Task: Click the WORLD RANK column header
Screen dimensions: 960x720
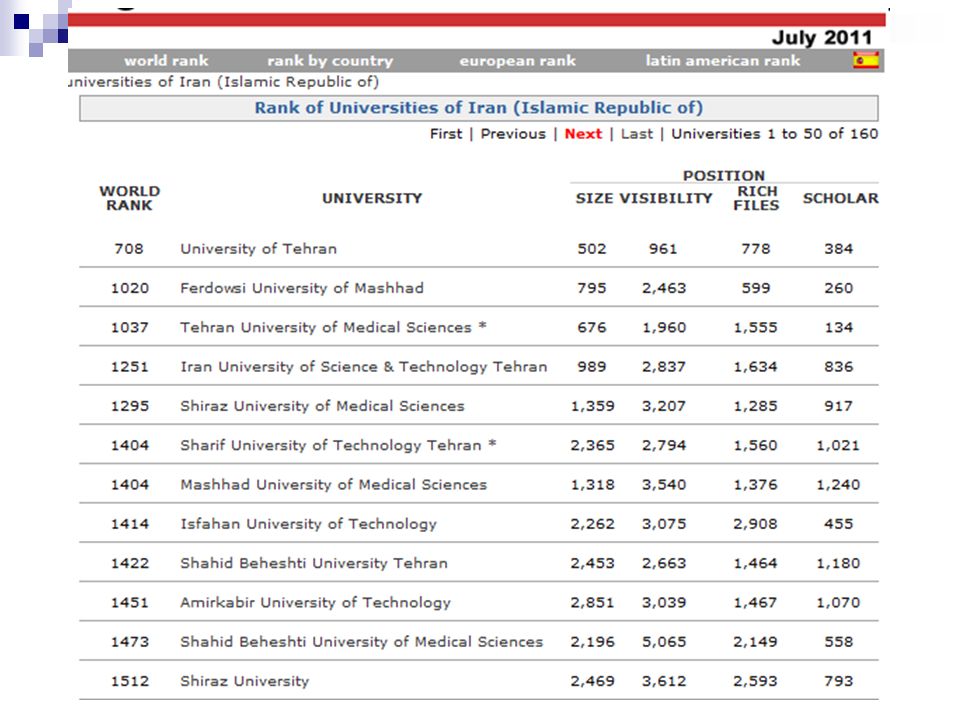Action: tap(129, 198)
